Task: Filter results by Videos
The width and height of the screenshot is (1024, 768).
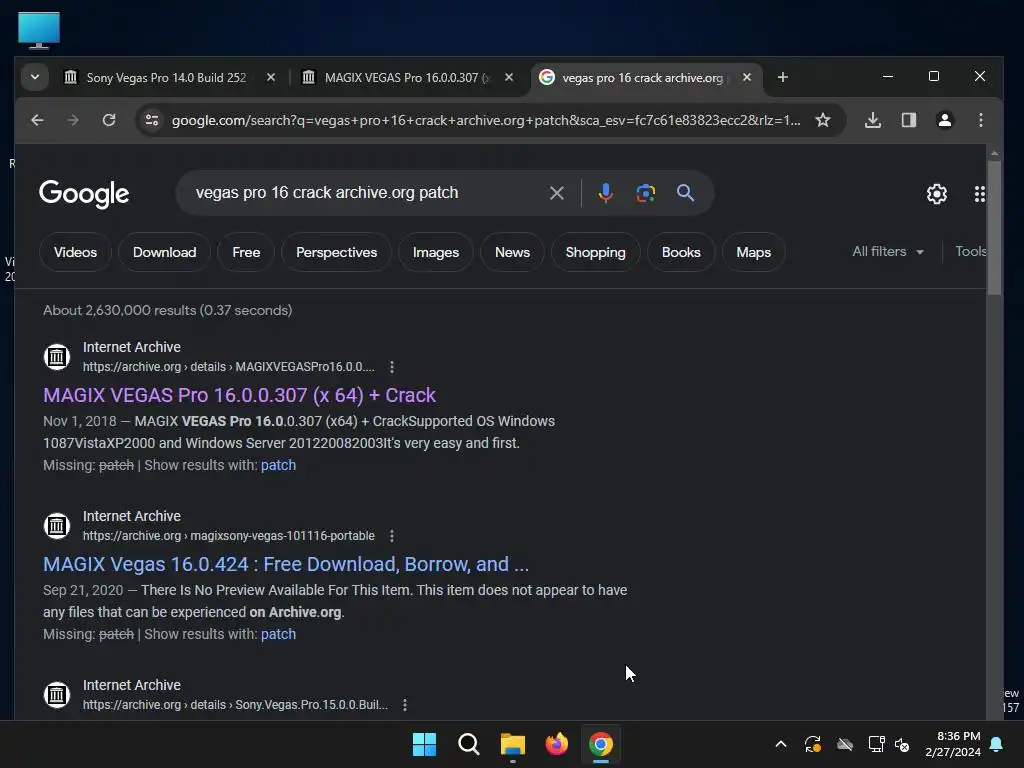Action: [75, 252]
